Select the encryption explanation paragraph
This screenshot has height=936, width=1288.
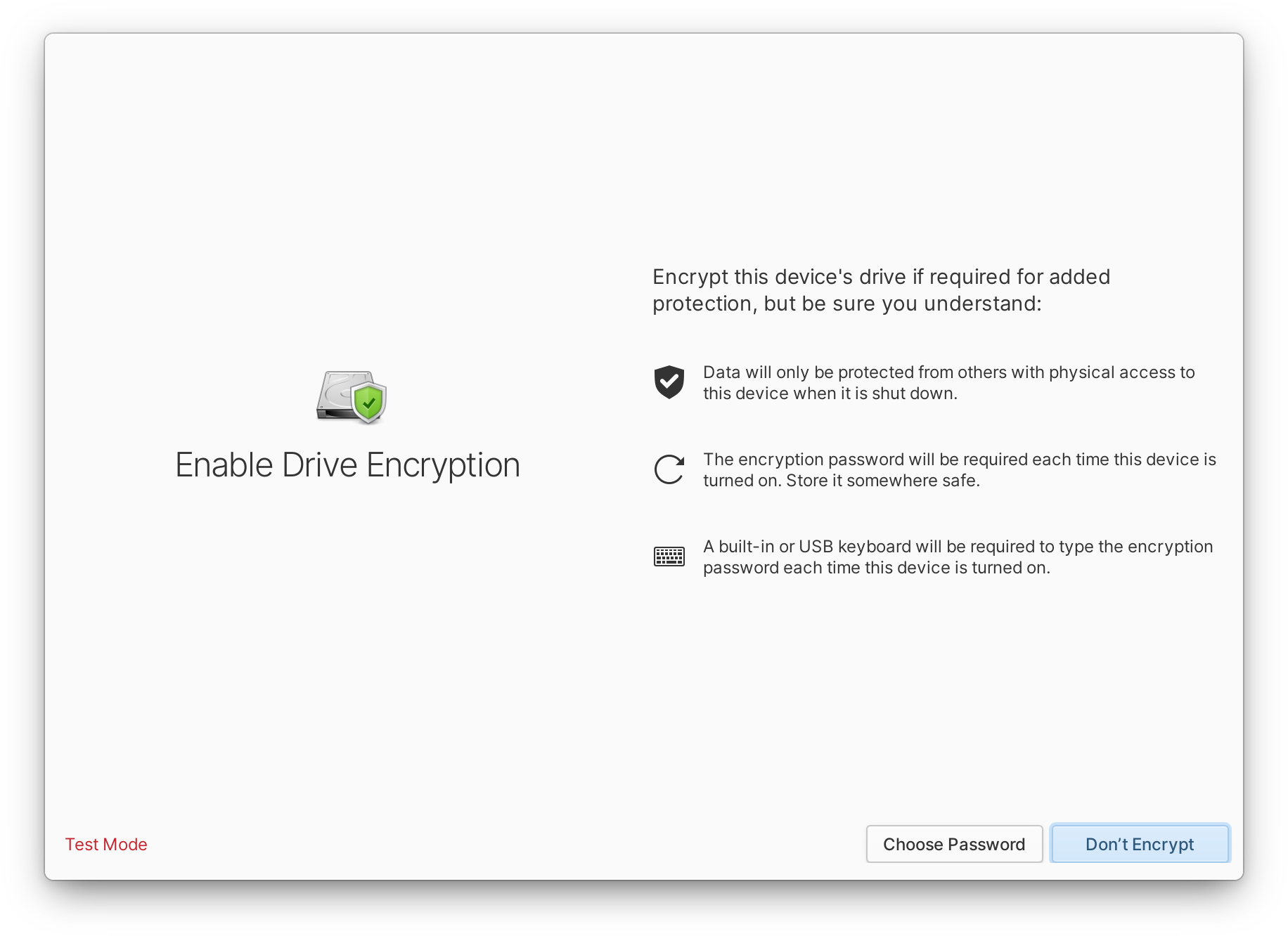(x=881, y=290)
